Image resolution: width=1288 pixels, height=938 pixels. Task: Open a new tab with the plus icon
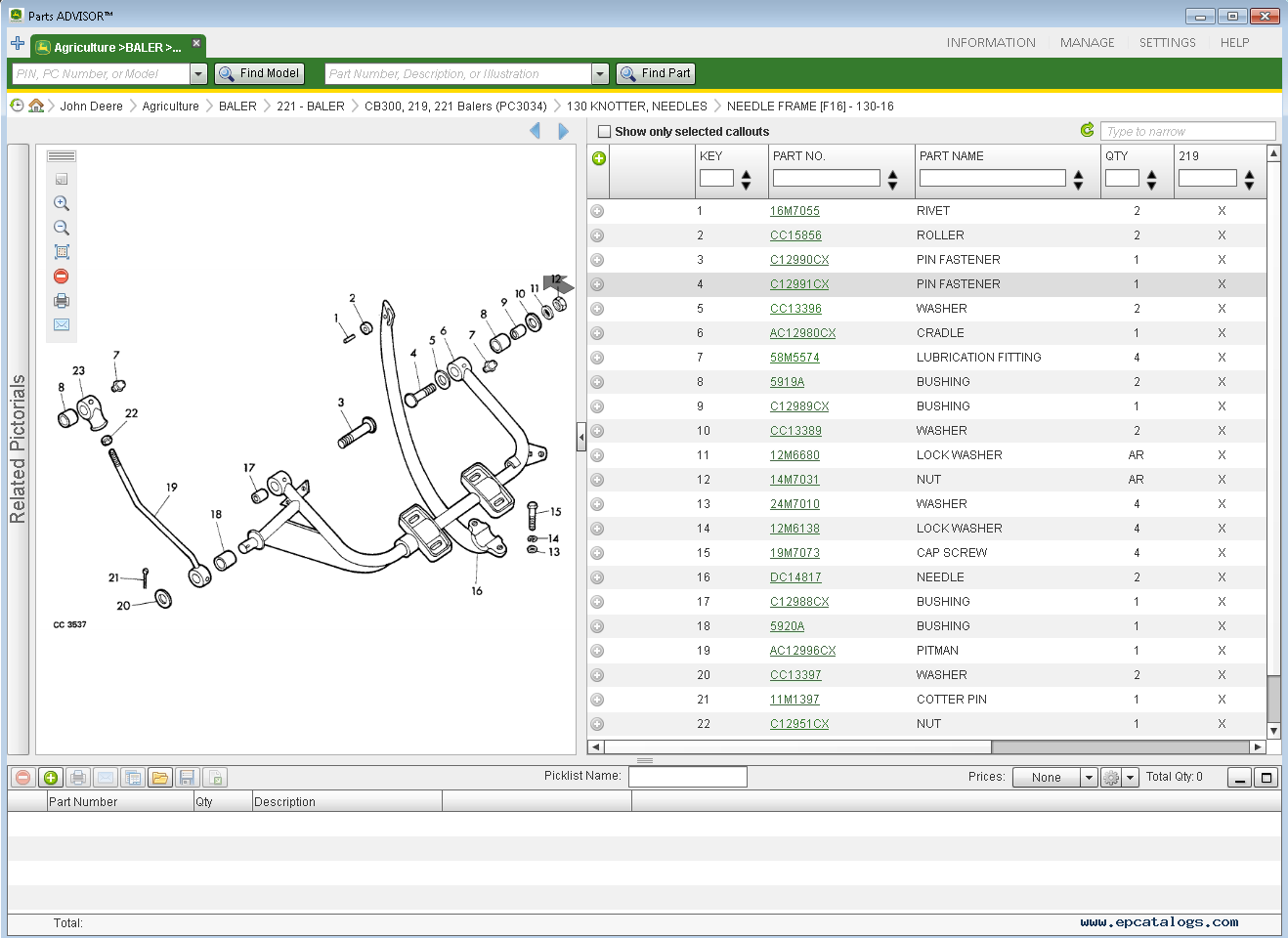[x=18, y=43]
